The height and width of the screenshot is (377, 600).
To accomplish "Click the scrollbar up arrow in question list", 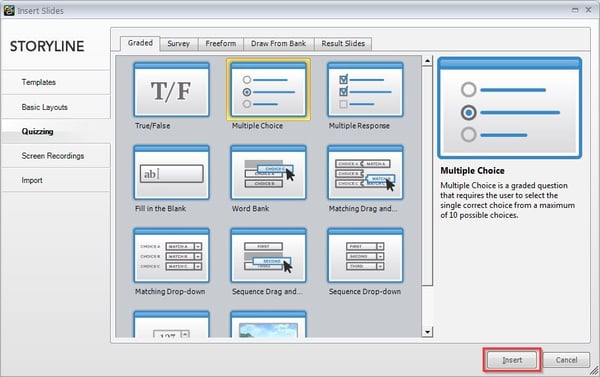I will [427, 60].
